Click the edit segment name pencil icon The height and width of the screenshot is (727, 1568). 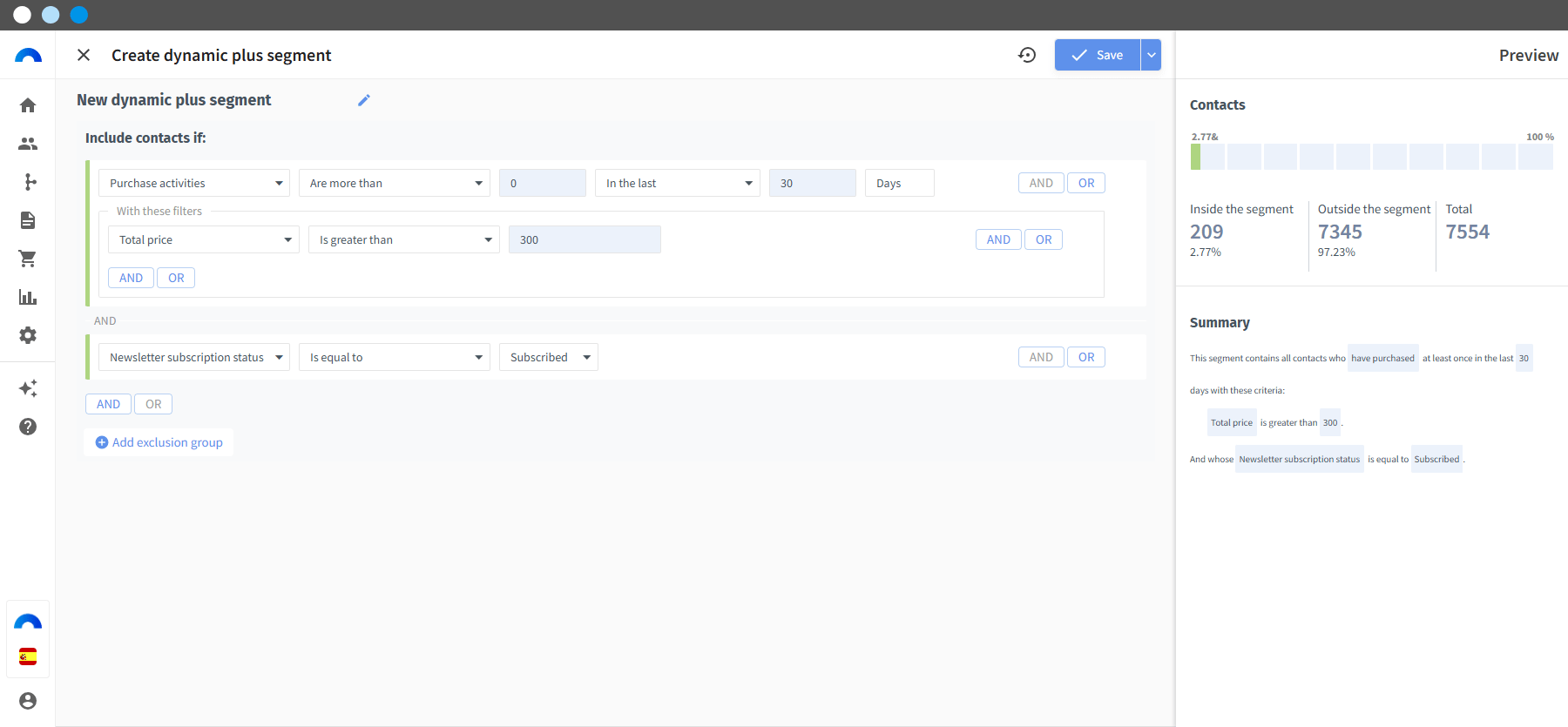tap(364, 100)
